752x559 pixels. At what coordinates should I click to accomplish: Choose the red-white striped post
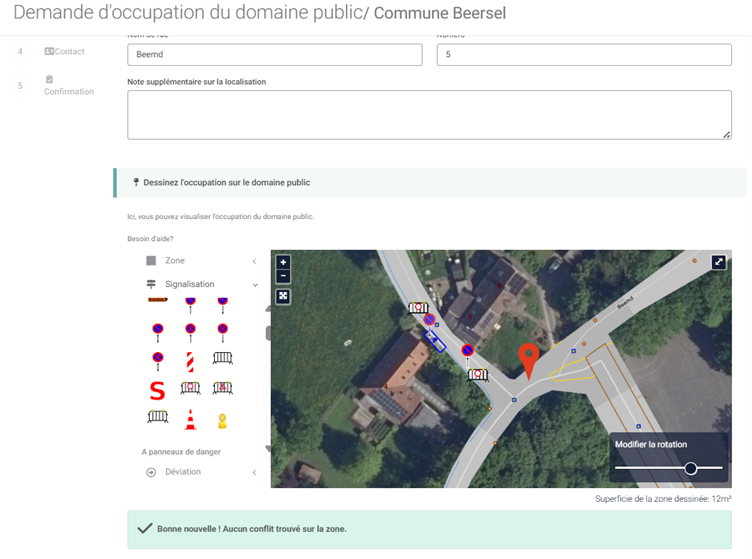[x=190, y=362]
